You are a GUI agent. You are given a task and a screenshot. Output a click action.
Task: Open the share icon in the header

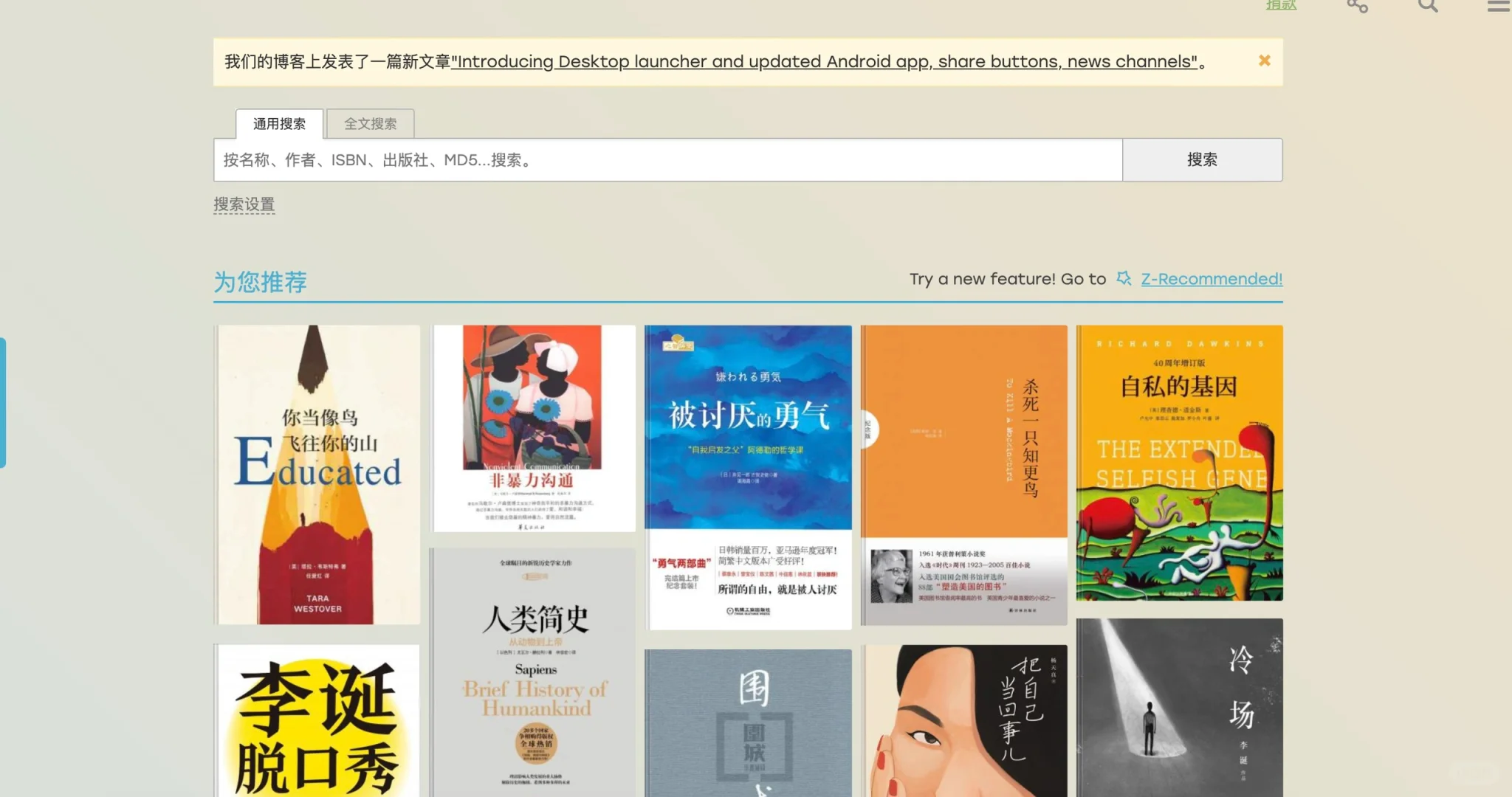pyautogui.click(x=1357, y=6)
